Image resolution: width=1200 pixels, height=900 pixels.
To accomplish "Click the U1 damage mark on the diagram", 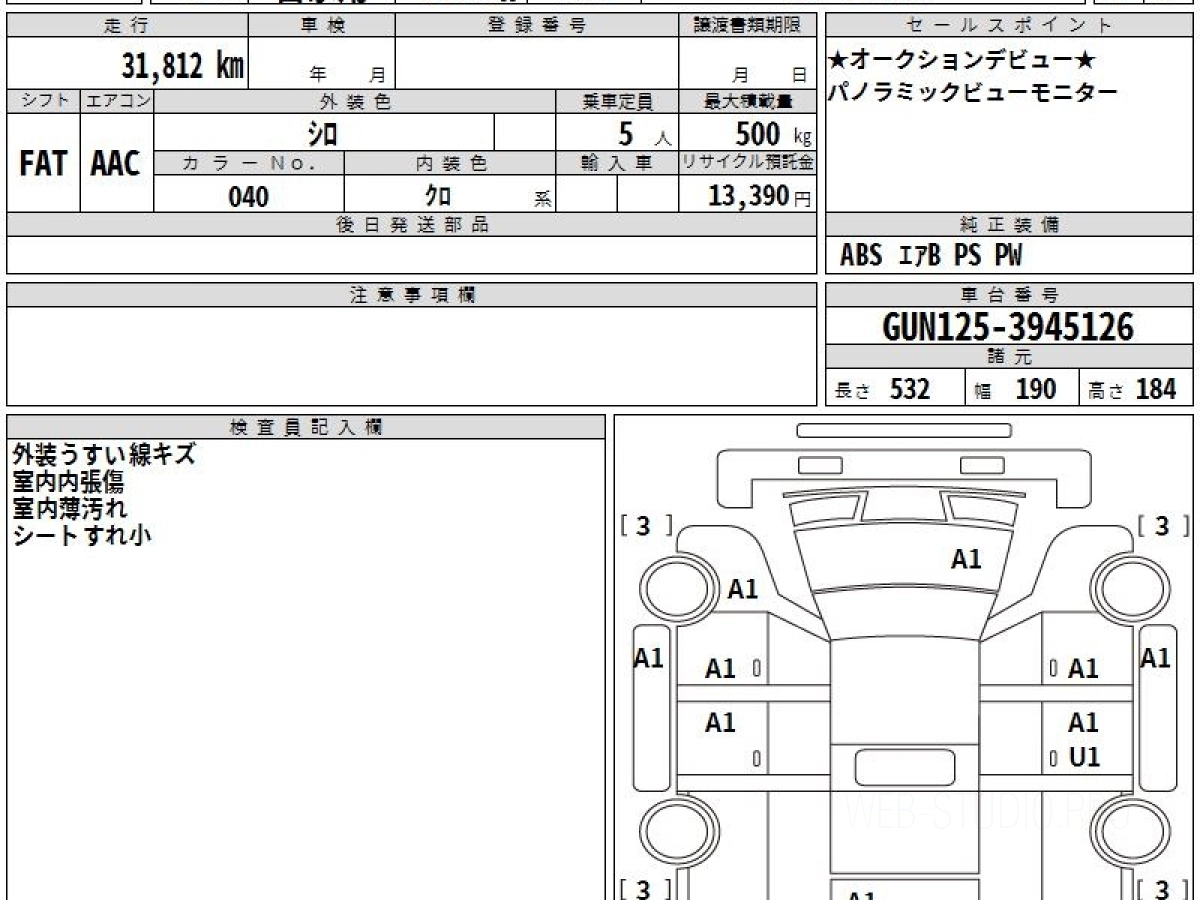I will point(1084,758).
